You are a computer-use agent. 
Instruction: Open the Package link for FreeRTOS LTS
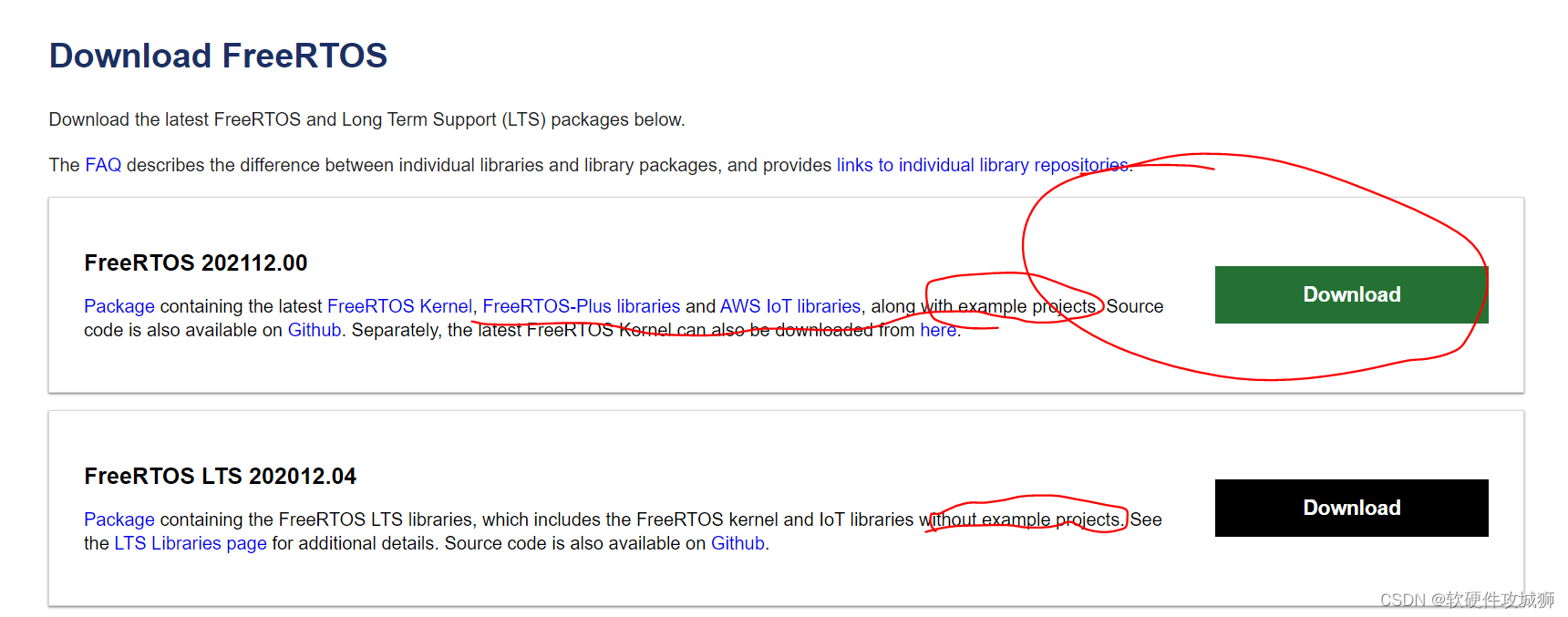tap(119, 519)
